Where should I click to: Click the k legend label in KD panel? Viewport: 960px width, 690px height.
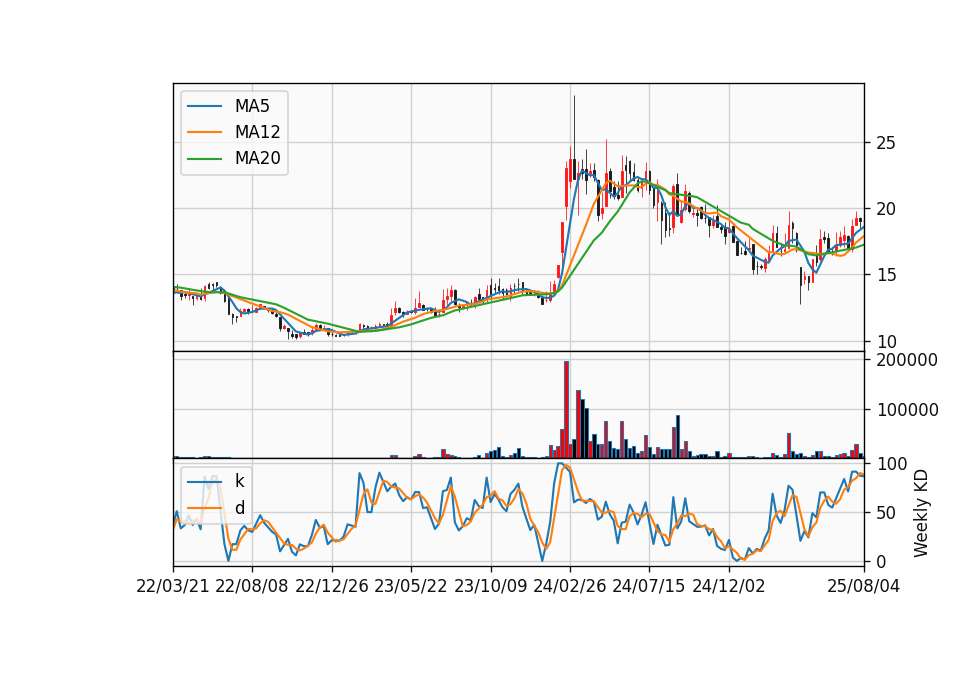tap(239, 481)
